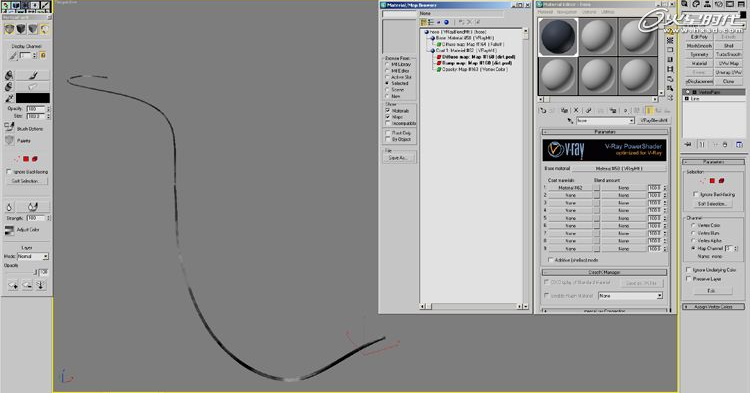Viewport: 750px width, 393px height.
Task: Click the Save As button
Action: pyautogui.click(x=399, y=158)
